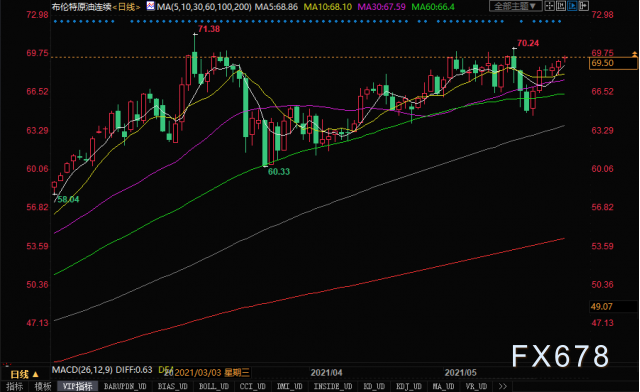This screenshot has height=392, width=640.
Task: Select the BOLL_UD indicator
Action: point(213,386)
